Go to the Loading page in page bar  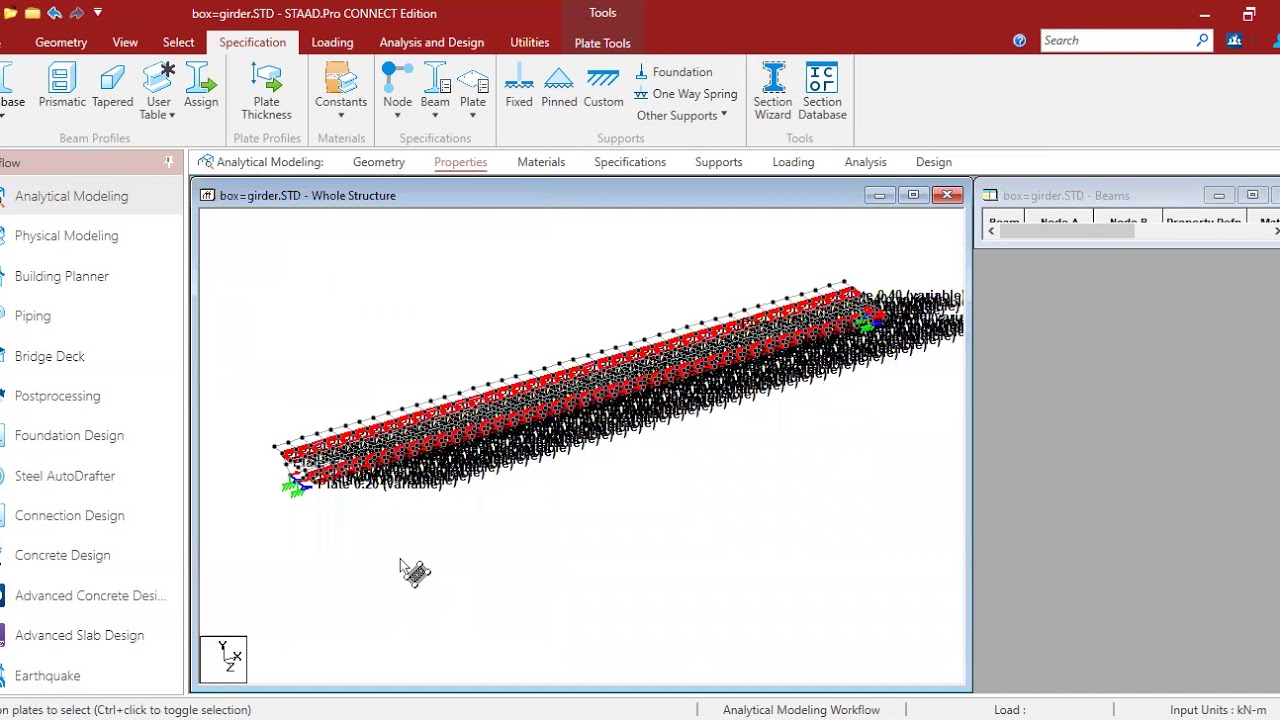click(x=793, y=162)
